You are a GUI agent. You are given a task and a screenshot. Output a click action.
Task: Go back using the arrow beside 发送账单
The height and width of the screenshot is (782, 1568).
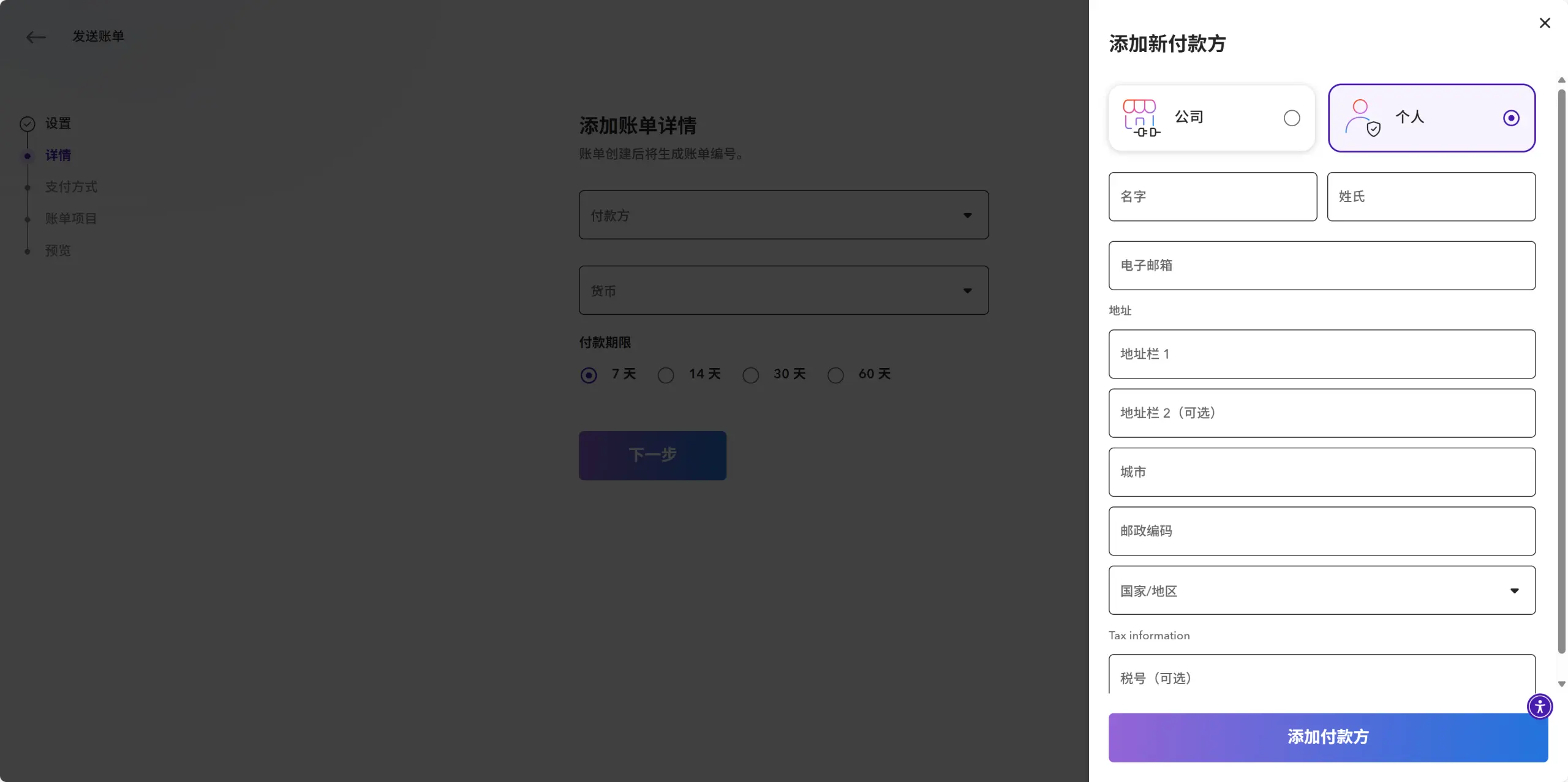[36, 37]
